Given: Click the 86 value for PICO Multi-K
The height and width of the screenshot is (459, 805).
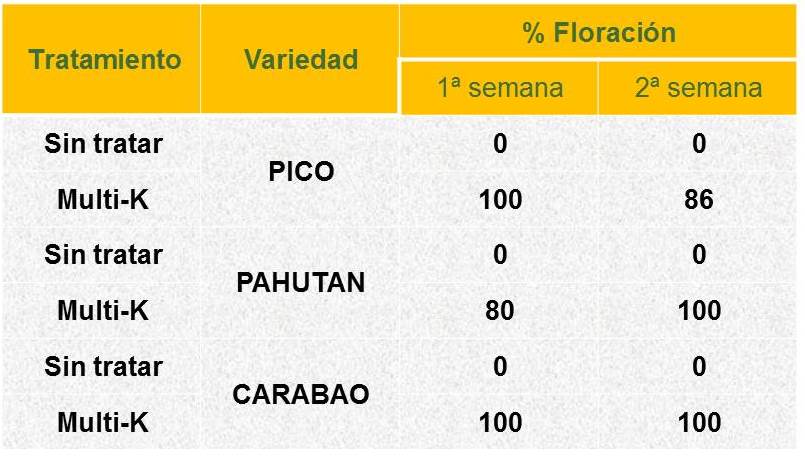Looking at the screenshot, I should point(699,199).
